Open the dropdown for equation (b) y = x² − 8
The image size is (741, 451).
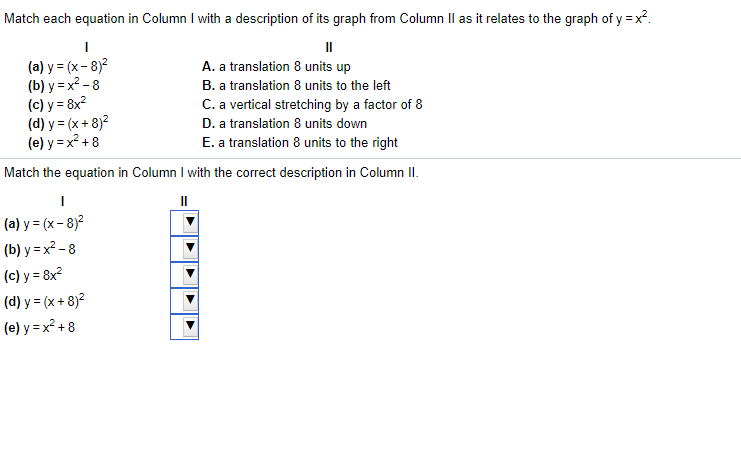(x=184, y=249)
